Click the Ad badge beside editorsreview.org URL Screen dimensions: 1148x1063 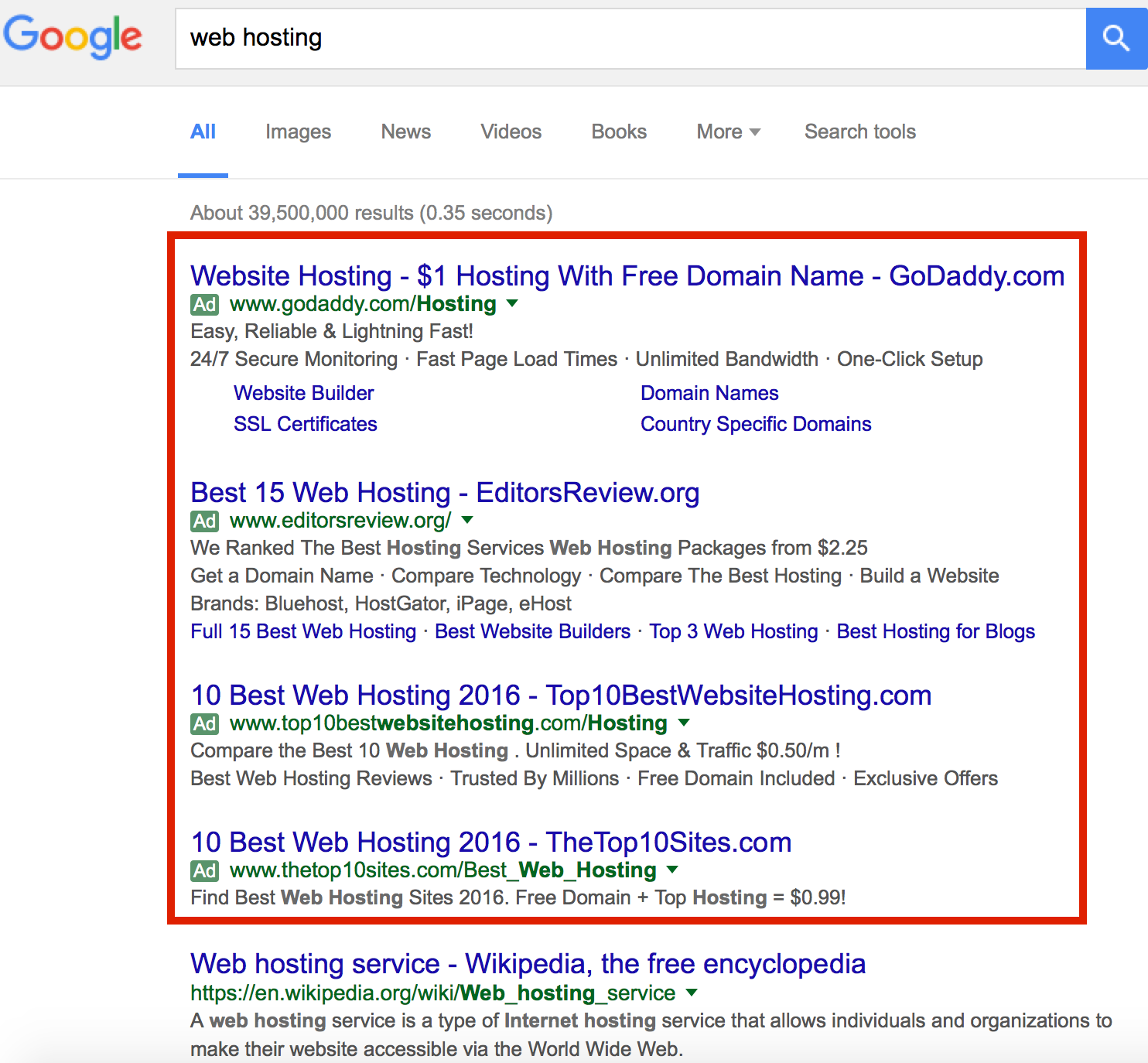click(x=204, y=521)
